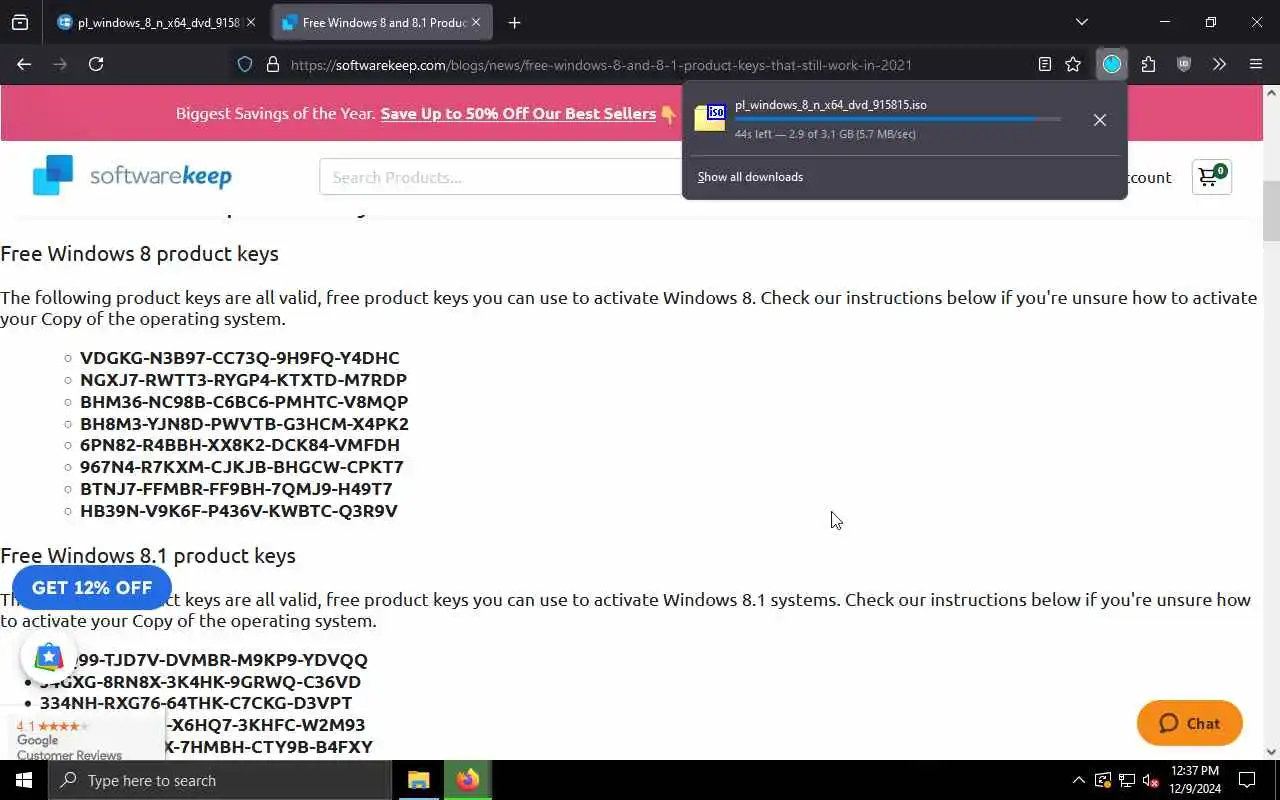Open the notification center icon
The image size is (1280, 800).
click(x=1247, y=780)
